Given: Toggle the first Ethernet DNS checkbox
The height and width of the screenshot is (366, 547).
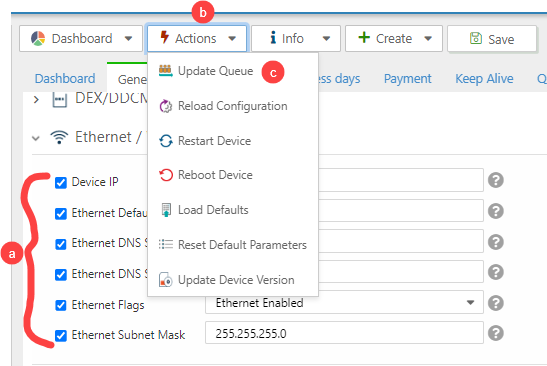Looking at the screenshot, I should 61,244.
